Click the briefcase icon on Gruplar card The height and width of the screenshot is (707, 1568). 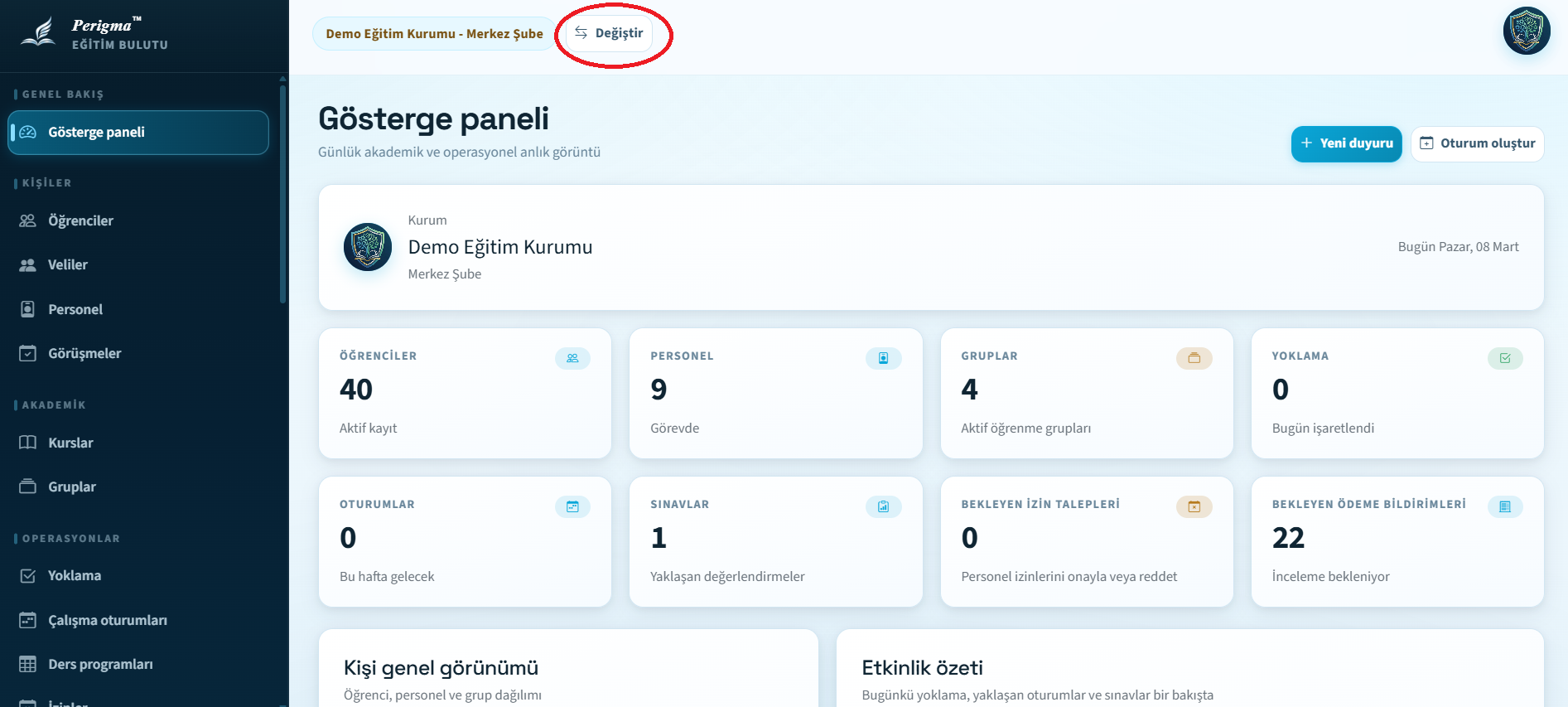click(x=1194, y=358)
